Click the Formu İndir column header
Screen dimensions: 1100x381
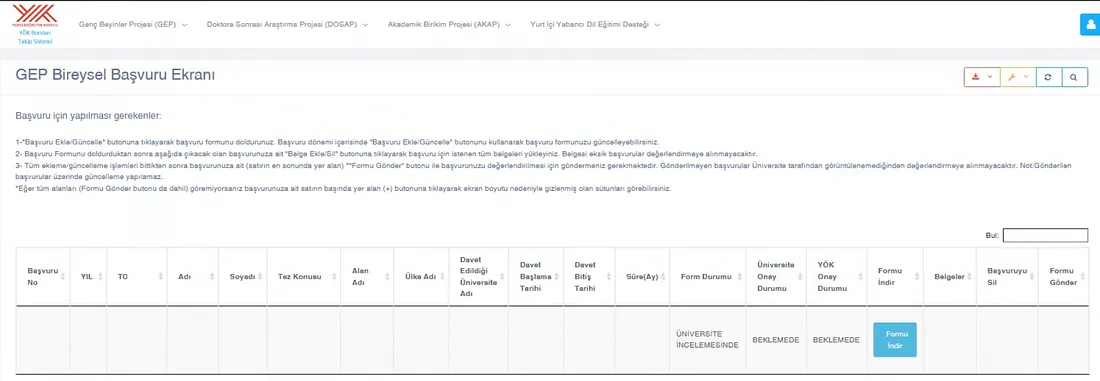tap(895, 276)
